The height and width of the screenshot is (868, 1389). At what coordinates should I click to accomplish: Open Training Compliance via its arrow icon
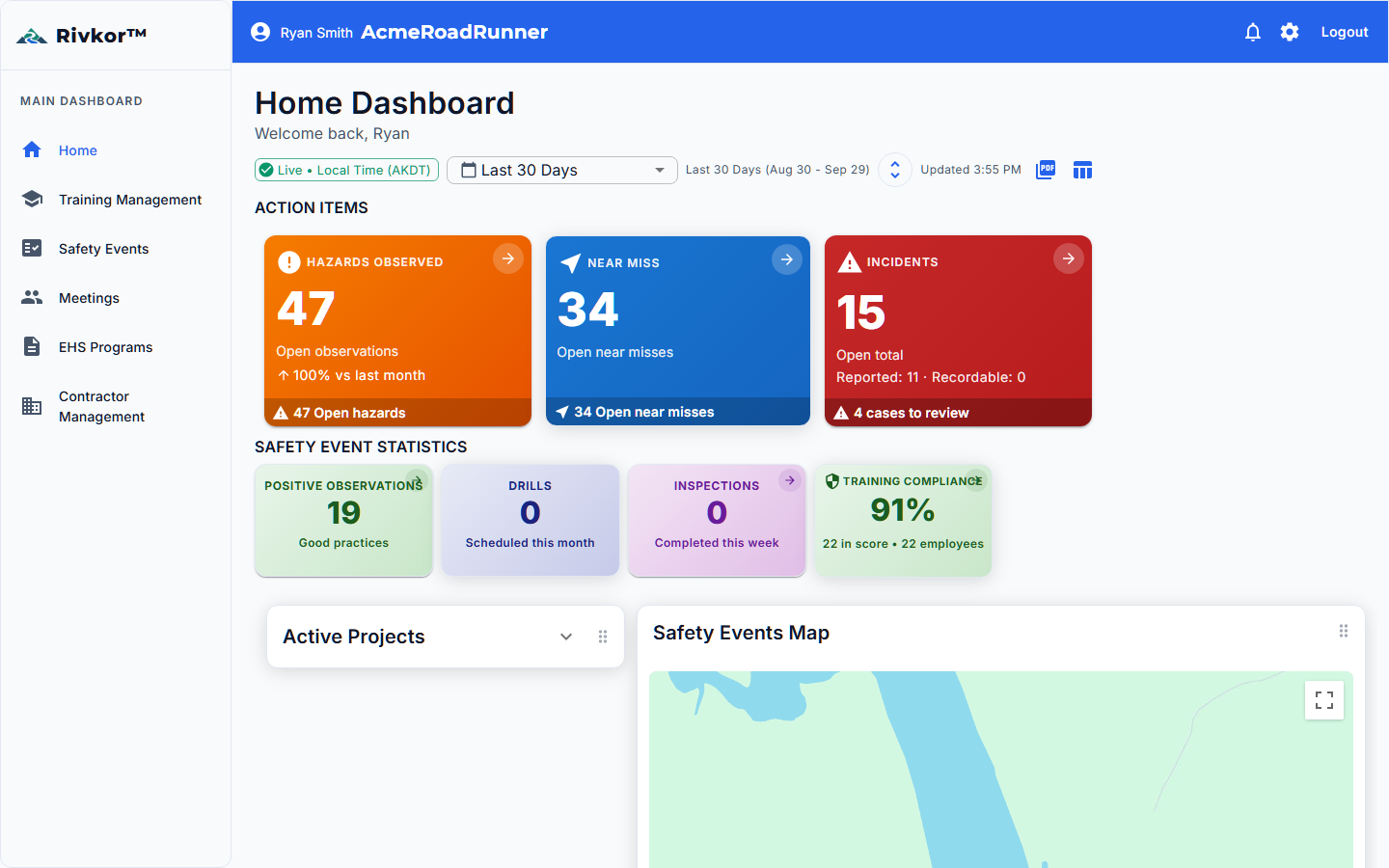point(976,480)
